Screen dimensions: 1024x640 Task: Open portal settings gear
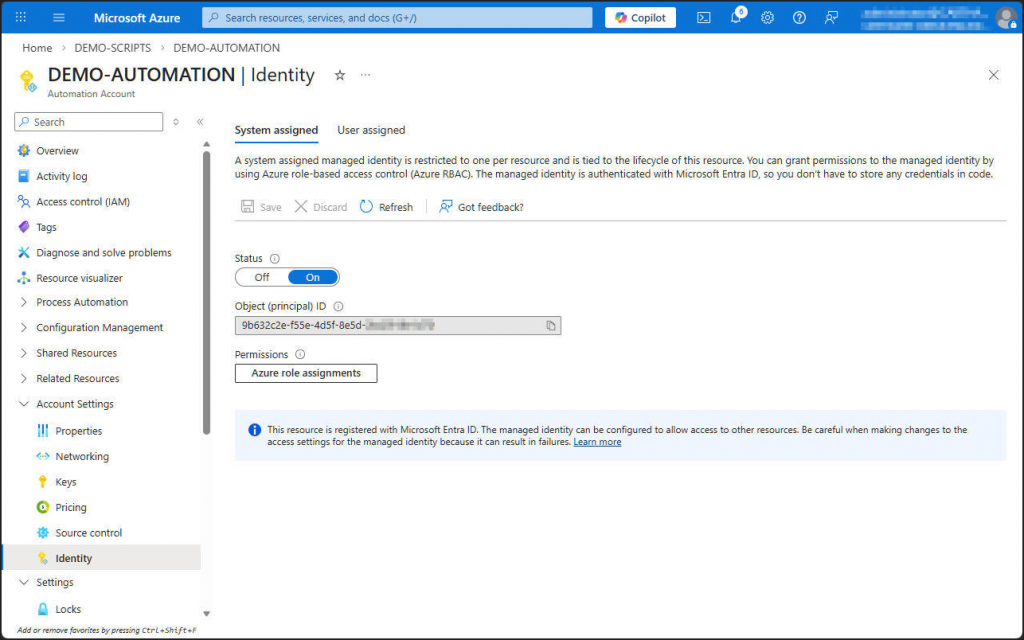[767, 17]
